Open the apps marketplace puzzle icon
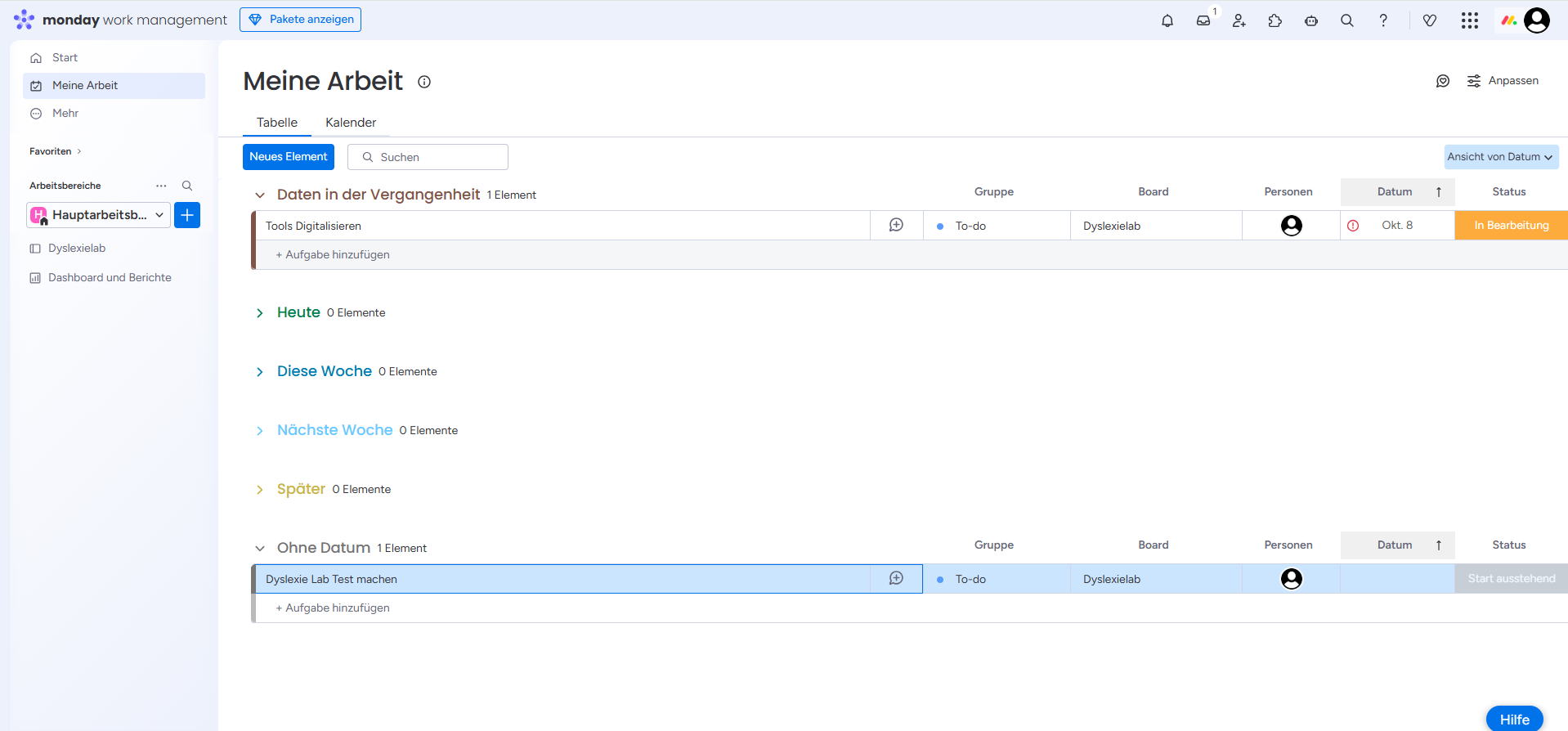Viewport: 1568px width, 731px height. pyautogui.click(x=1275, y=20)
